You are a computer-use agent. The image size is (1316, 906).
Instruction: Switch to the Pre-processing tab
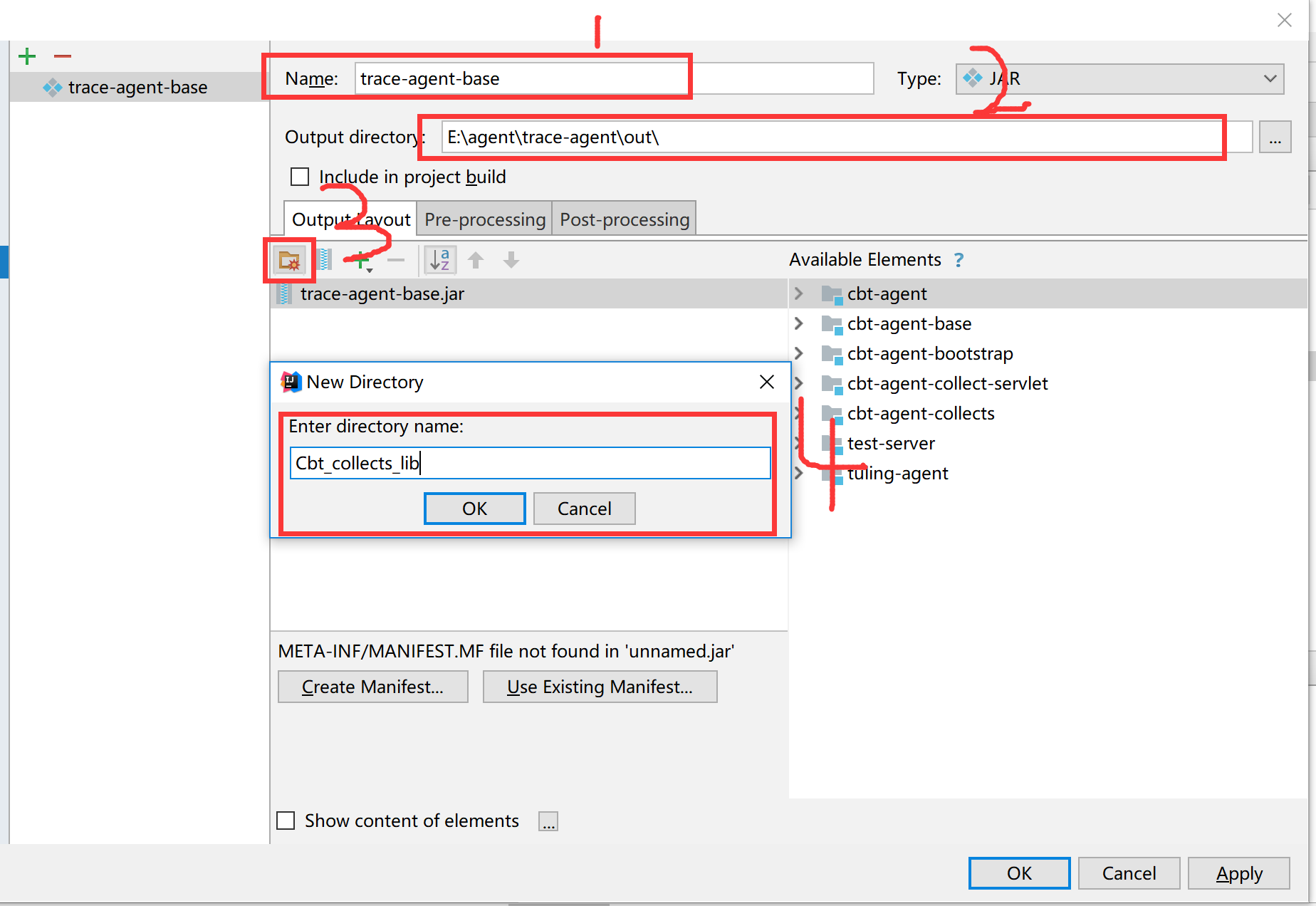[484, 219]
